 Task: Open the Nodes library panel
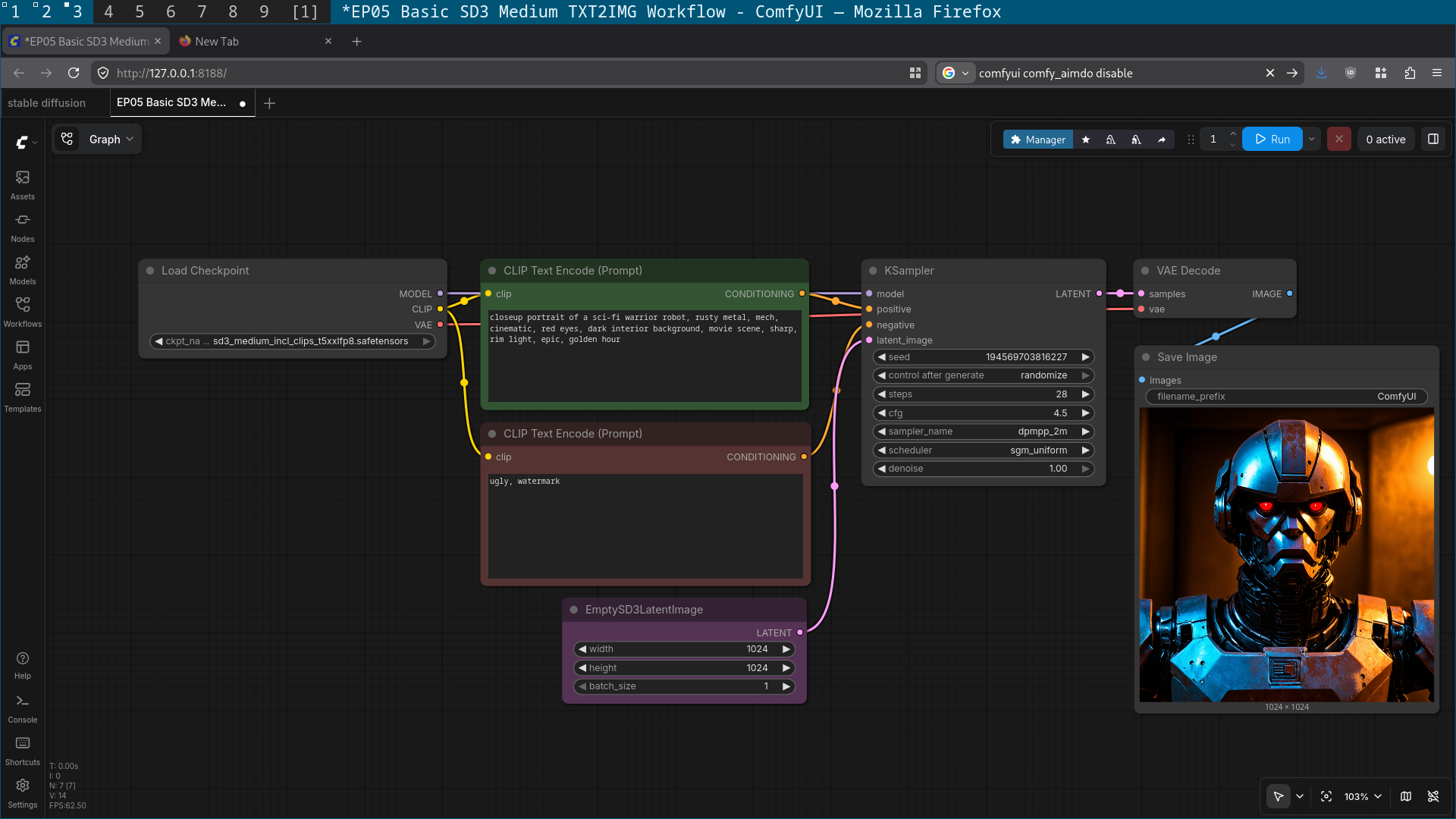click(x=23, y=227)
